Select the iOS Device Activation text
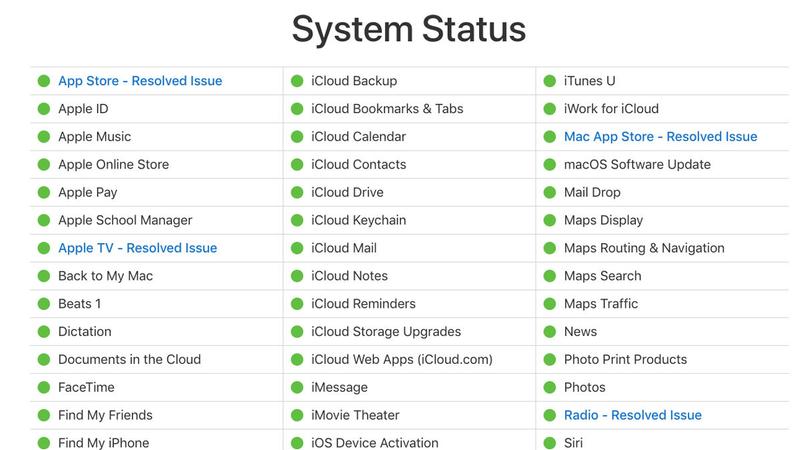 (374, 443)
